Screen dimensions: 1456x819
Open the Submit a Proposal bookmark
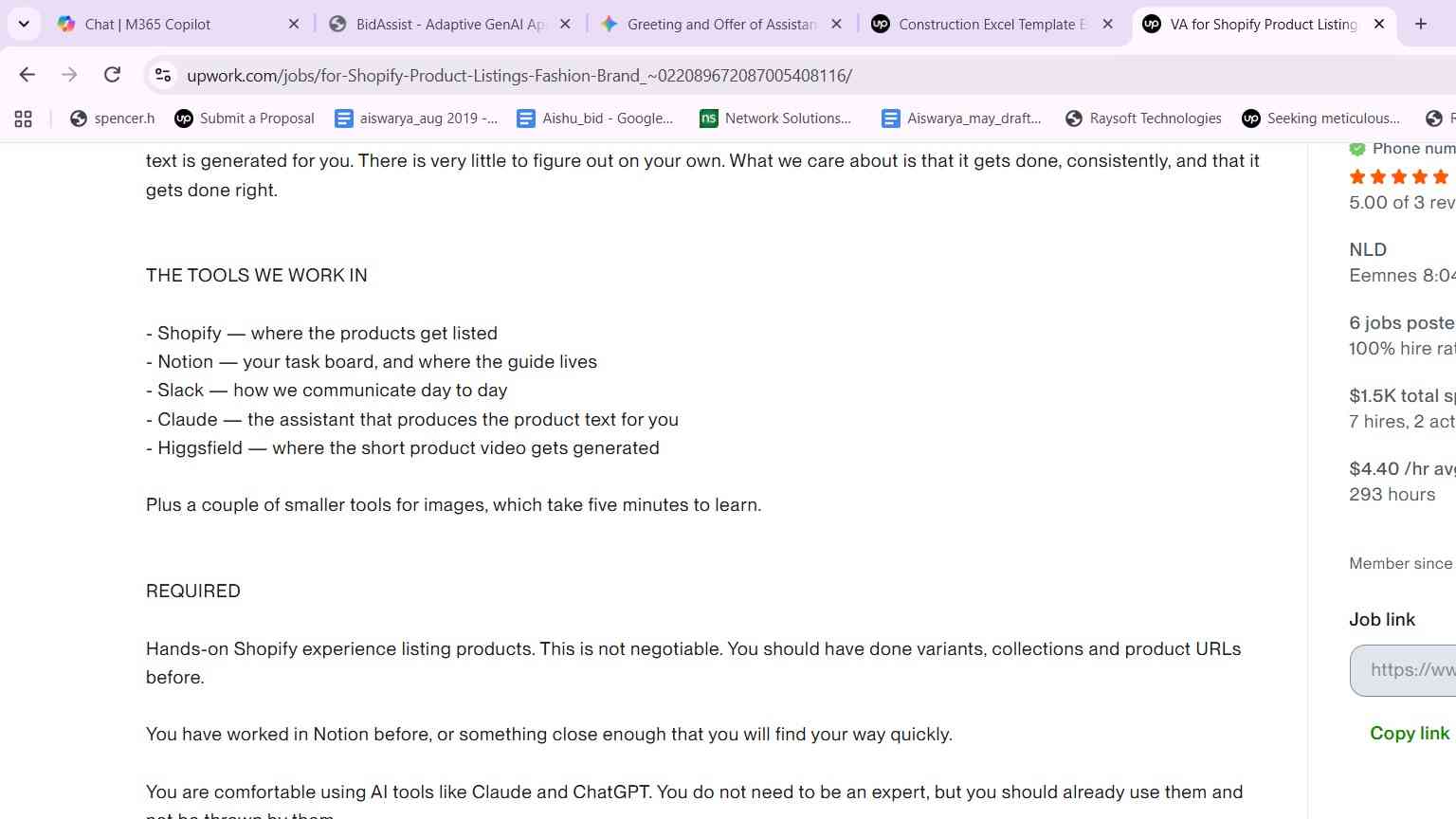(x=245, y=118)
